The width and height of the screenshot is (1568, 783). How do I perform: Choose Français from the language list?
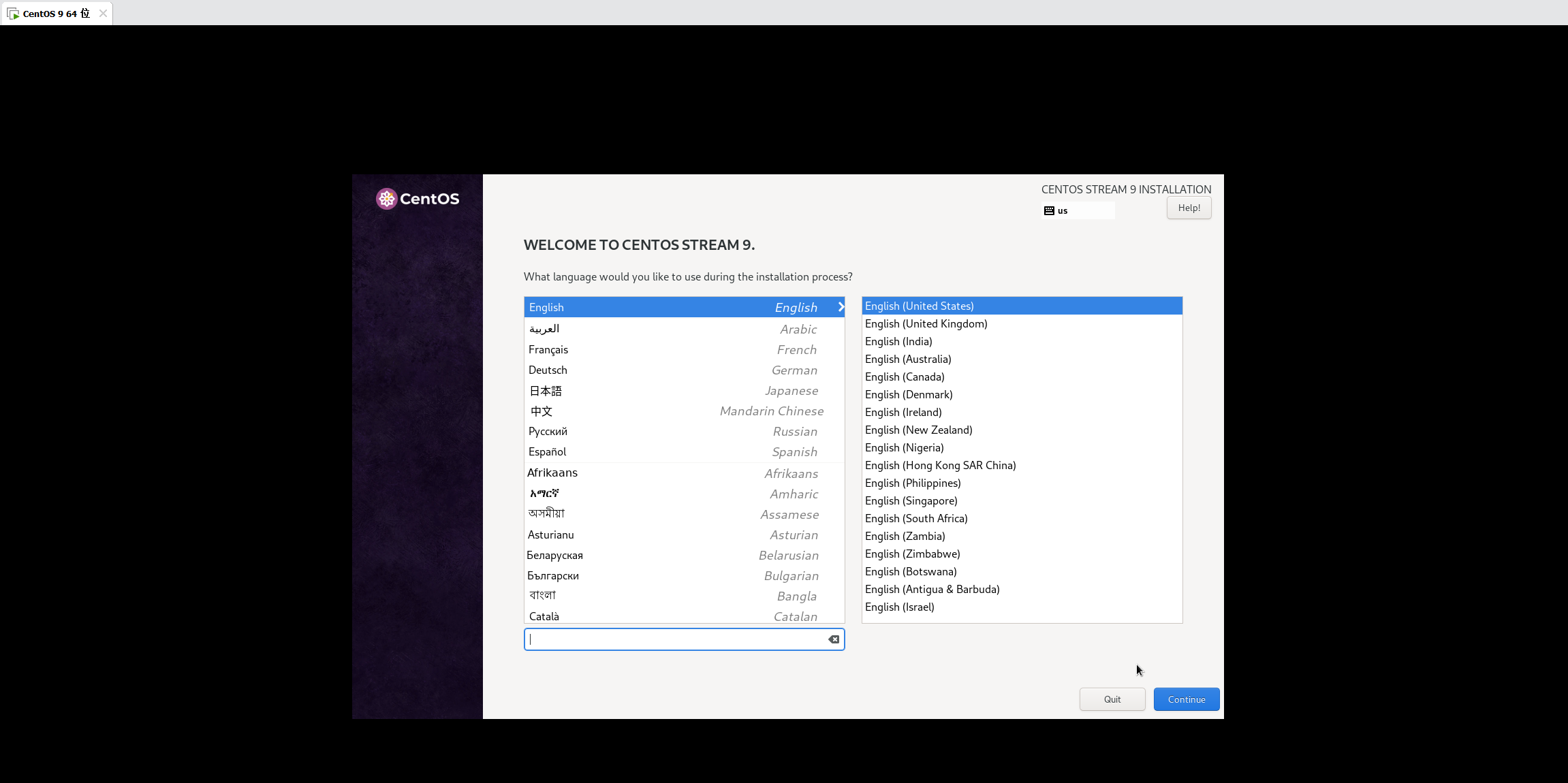(684, 350)
